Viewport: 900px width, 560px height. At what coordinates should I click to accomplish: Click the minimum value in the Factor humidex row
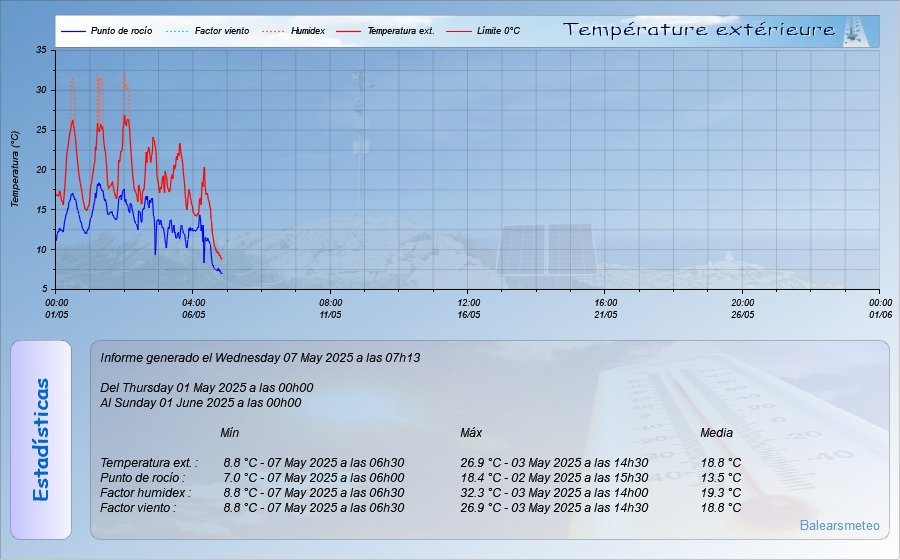(314, 492)
